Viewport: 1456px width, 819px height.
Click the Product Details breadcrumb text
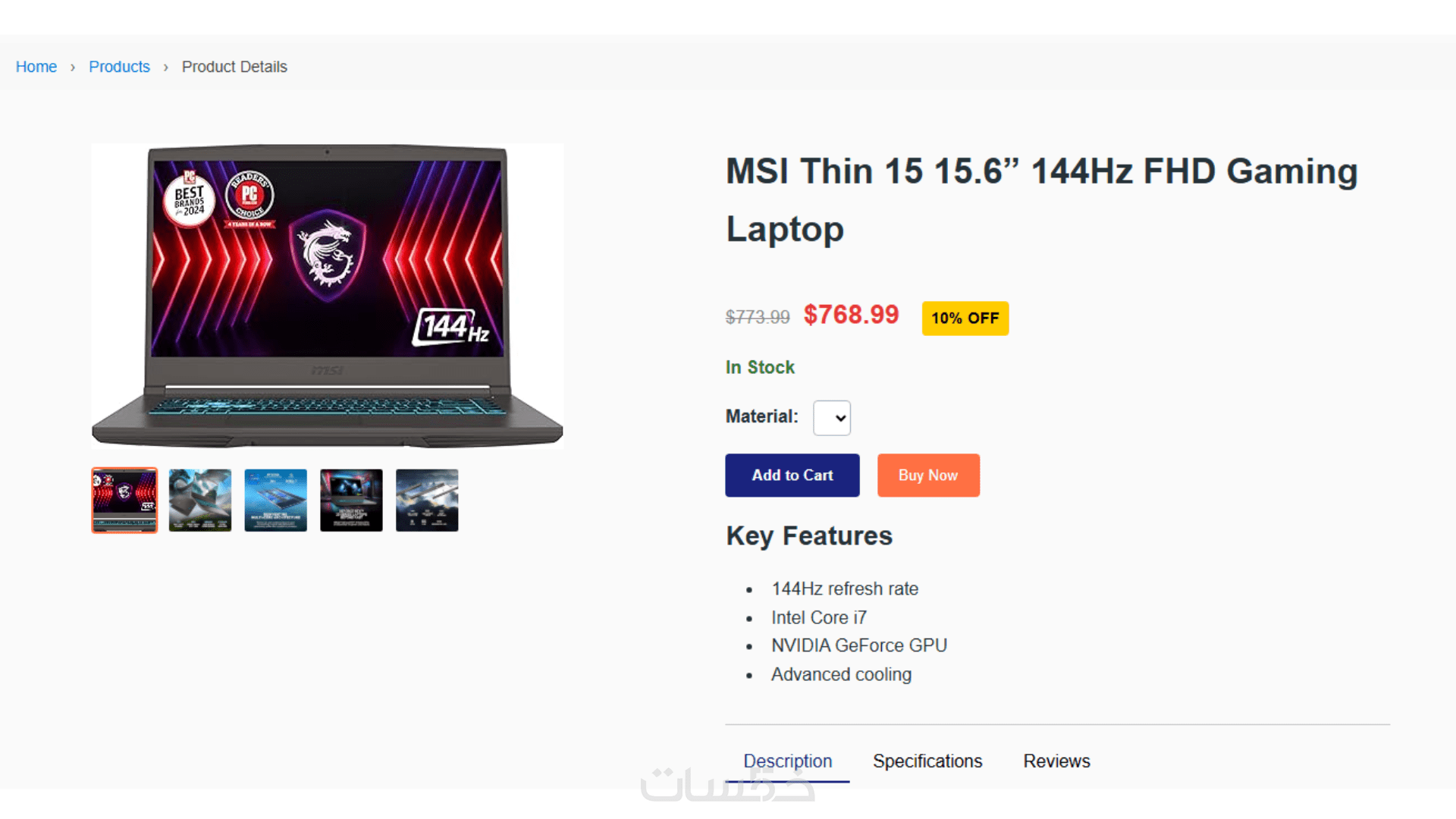pyautogui.click(x=234, y=67)
